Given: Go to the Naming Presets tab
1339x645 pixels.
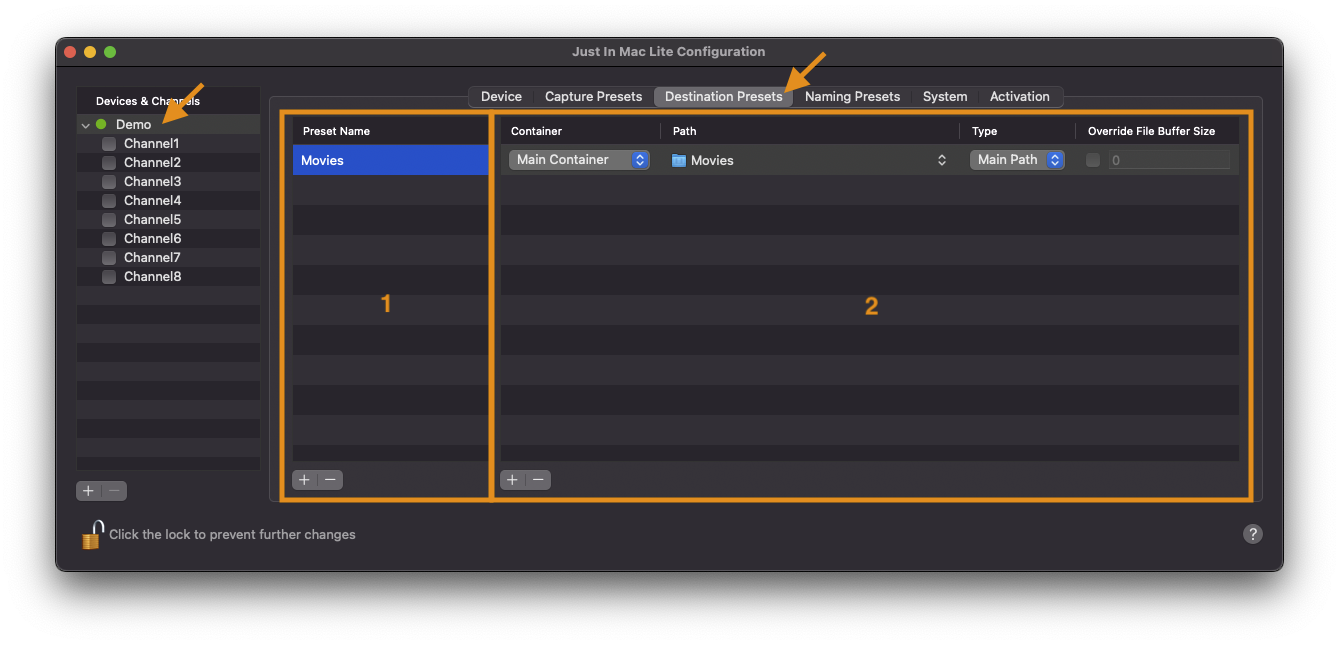Looking at the screenshot, I should (x=852, y=97).
